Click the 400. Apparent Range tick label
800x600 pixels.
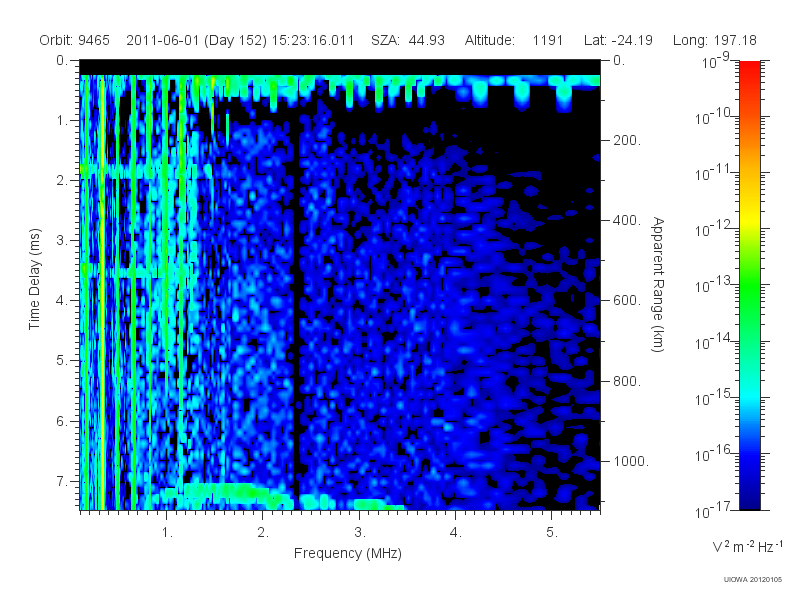(627, 220)
